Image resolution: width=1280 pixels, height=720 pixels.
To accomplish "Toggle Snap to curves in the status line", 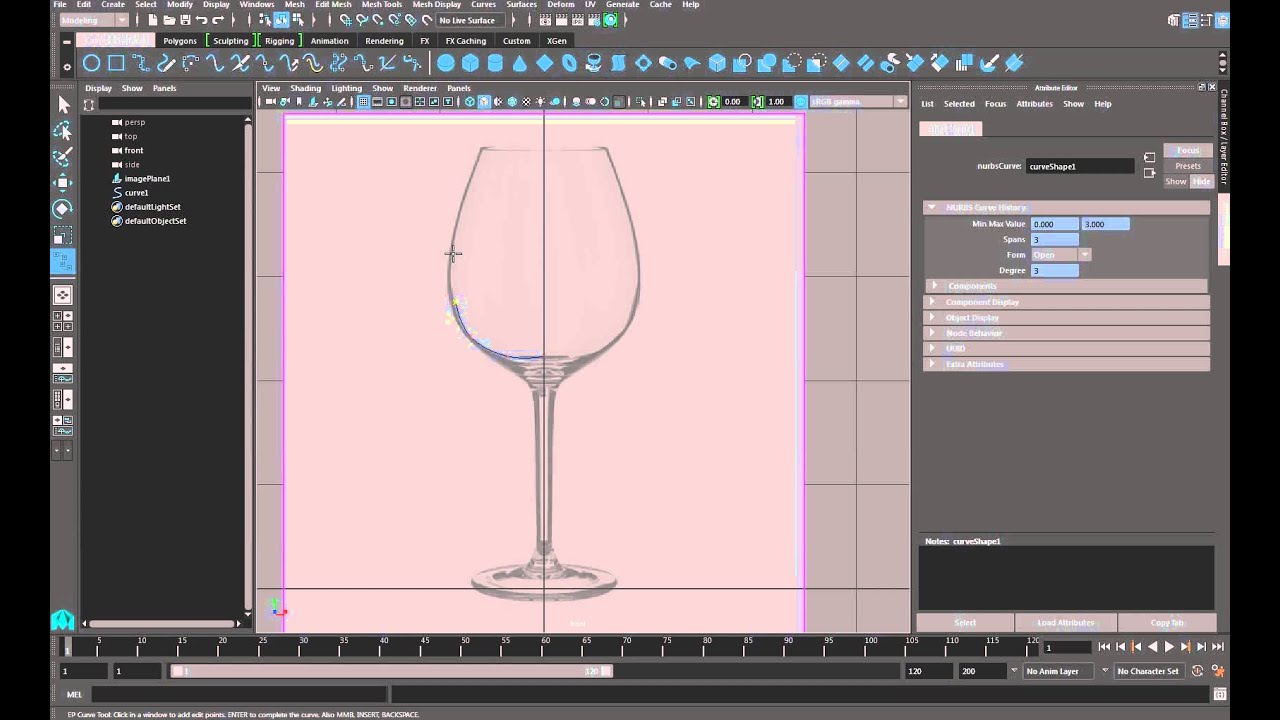I will (x=362, y=20).
